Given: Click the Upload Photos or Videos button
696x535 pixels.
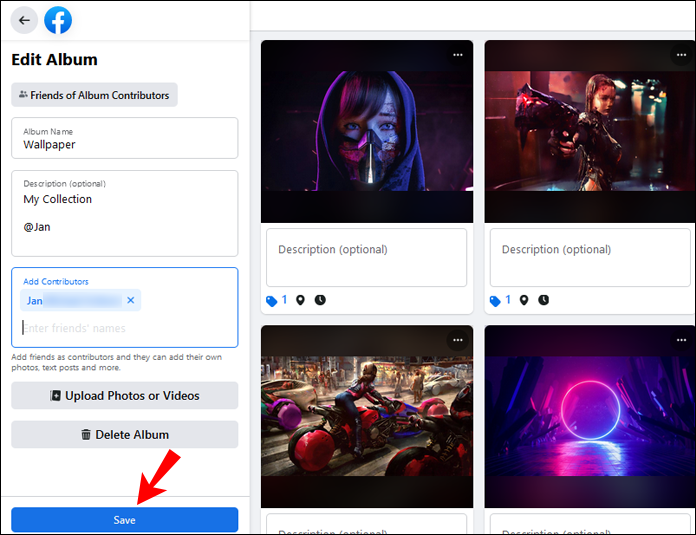Looking at the screenshot, I should [x=125, y=395].
